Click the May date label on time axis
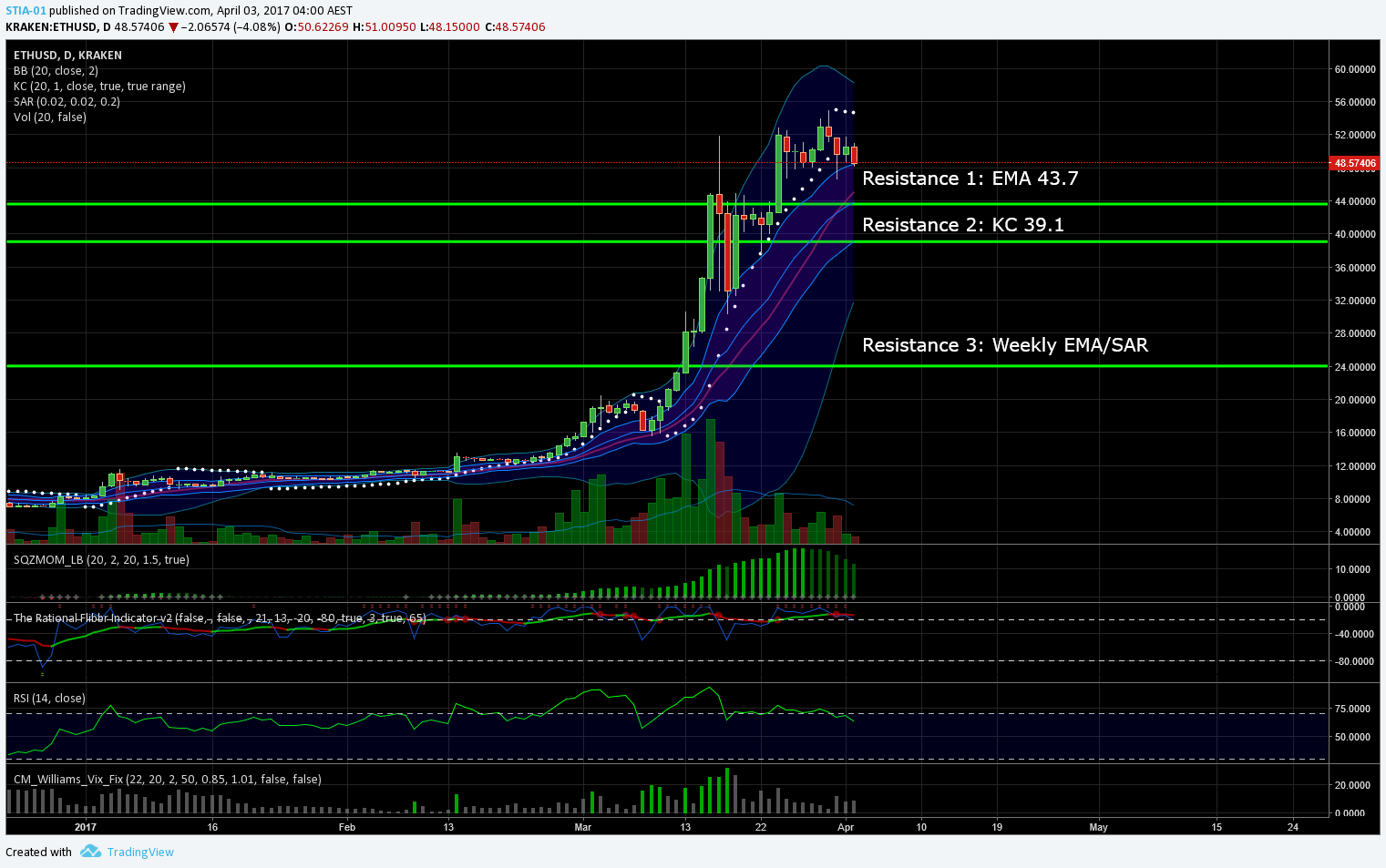 coord(1098,827)
